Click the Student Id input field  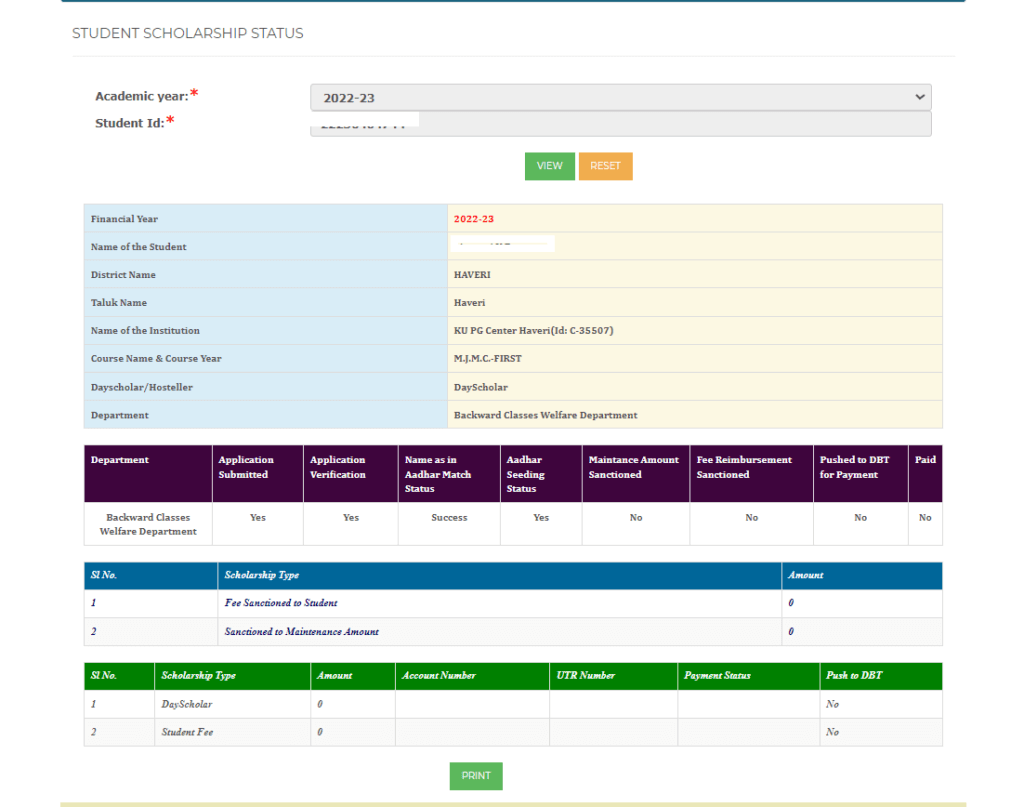pyautogui.click(x=620, y=123)
